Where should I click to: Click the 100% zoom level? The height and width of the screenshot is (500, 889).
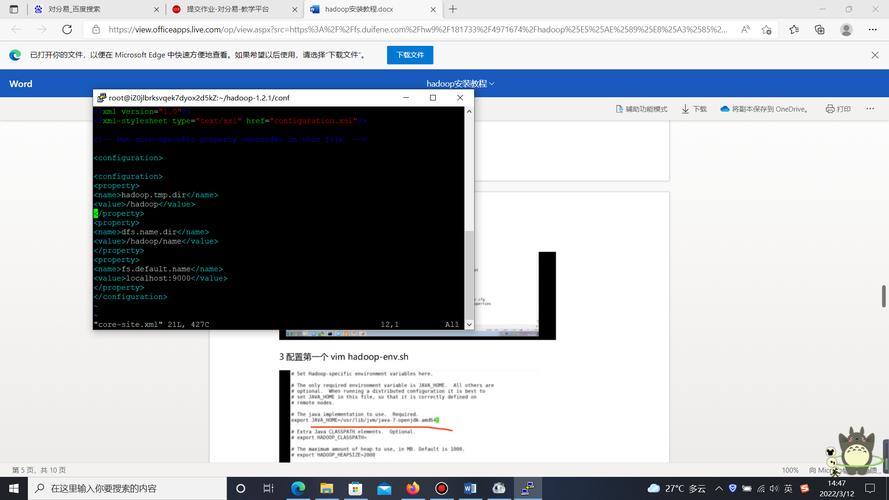[790, 470]
